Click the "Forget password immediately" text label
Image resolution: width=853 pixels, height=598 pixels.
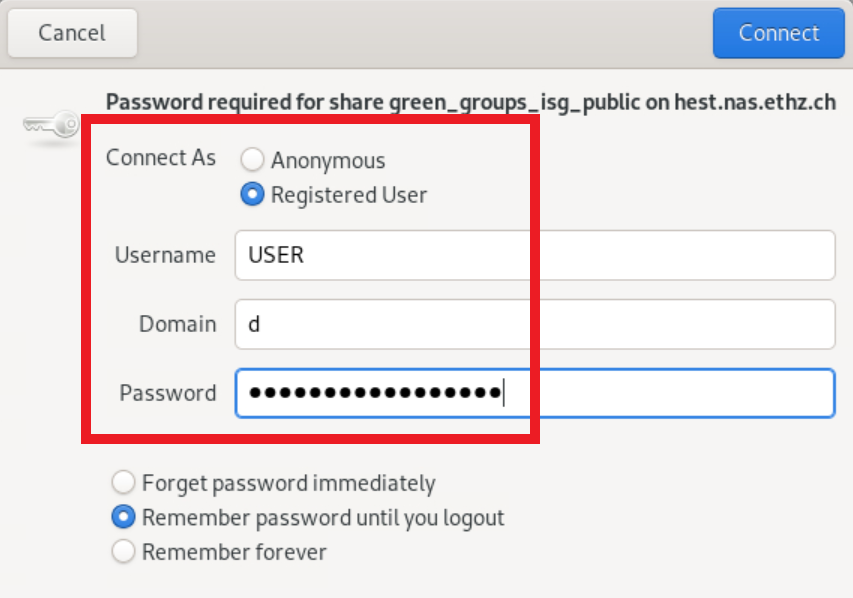click(x=289, y=484)
